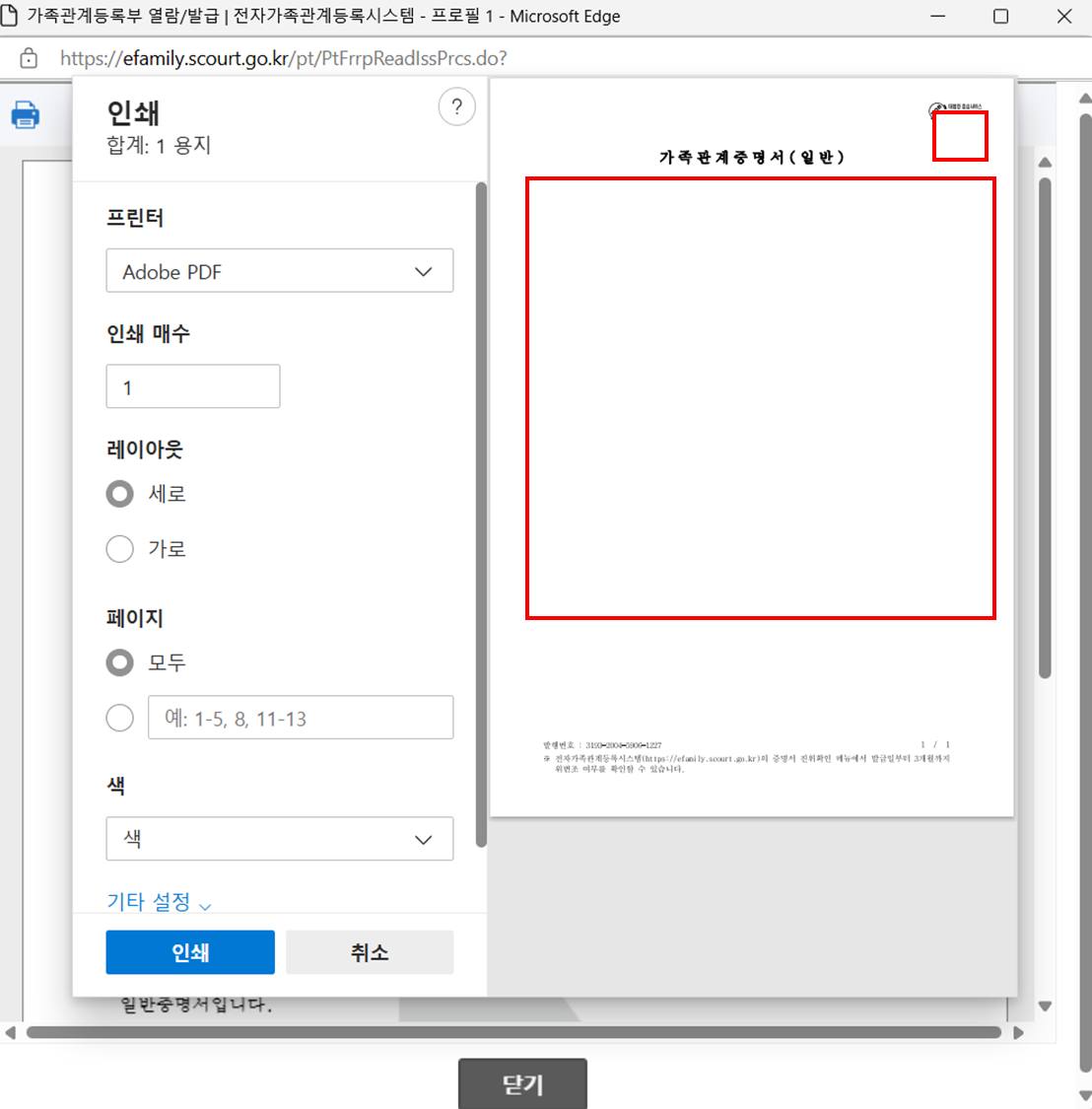Click the 취소 cancel button
This screenshot has width=1092, height=1109.
(x=370, y=951)
